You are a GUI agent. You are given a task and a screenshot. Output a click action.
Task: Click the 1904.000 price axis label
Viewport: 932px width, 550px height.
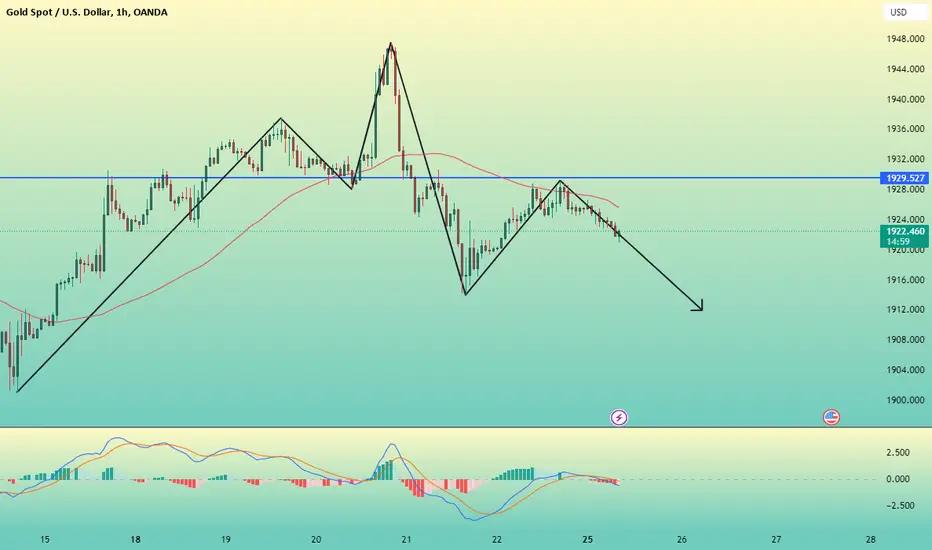click(905, 369)
